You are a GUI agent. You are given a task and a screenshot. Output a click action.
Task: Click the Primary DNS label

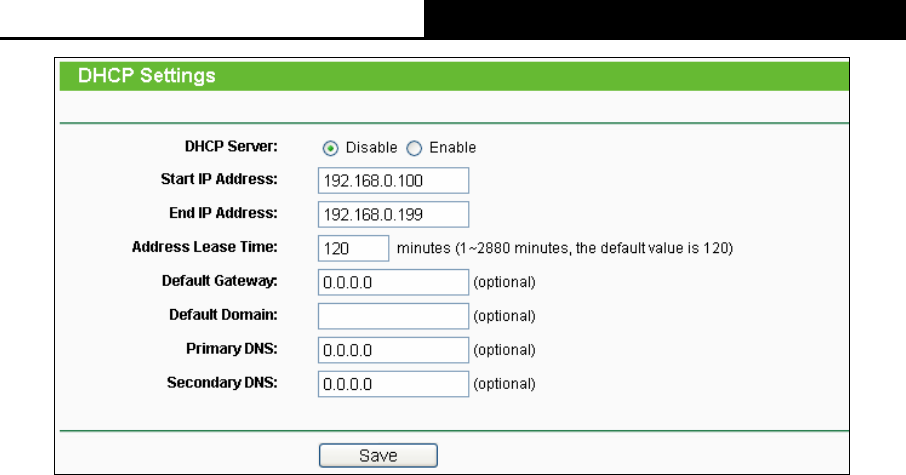(232, 349)
